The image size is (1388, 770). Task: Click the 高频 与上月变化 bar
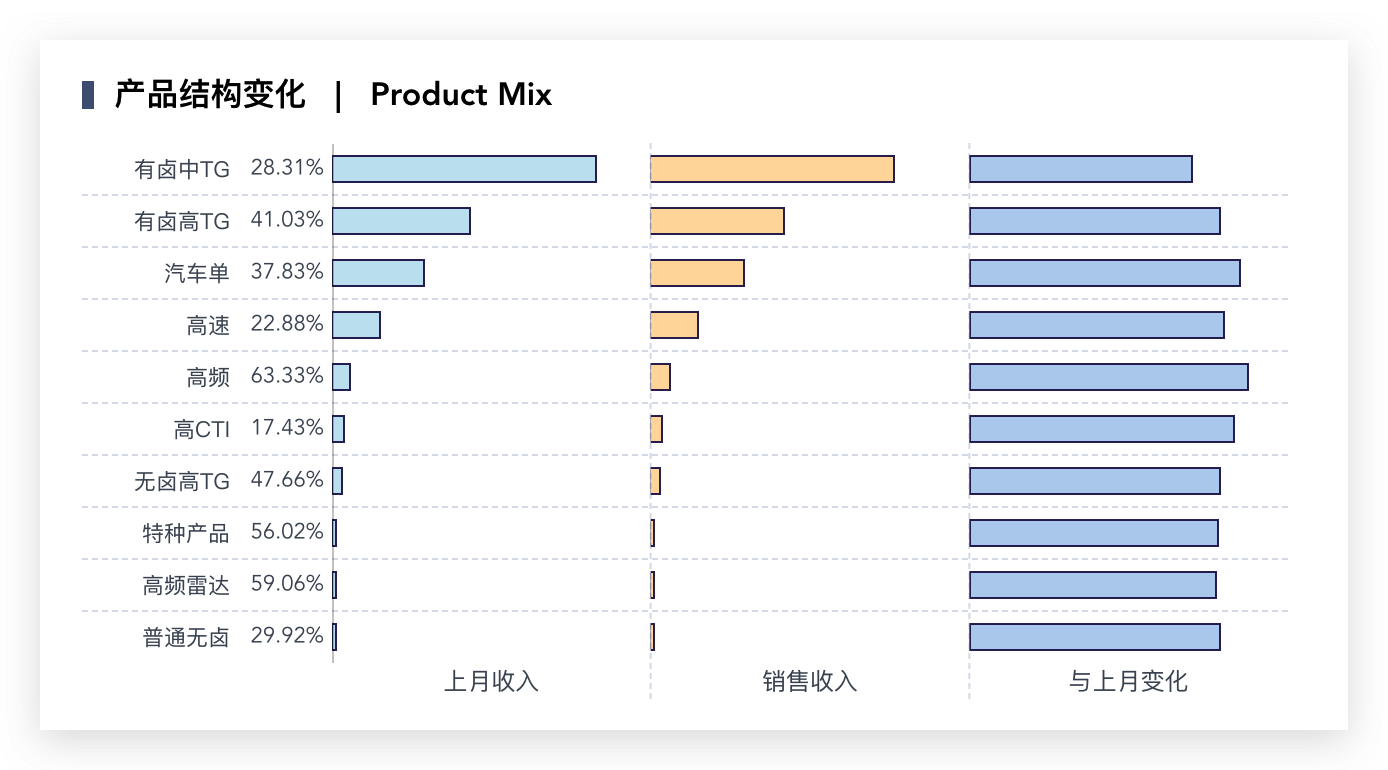click(1108, 377)
